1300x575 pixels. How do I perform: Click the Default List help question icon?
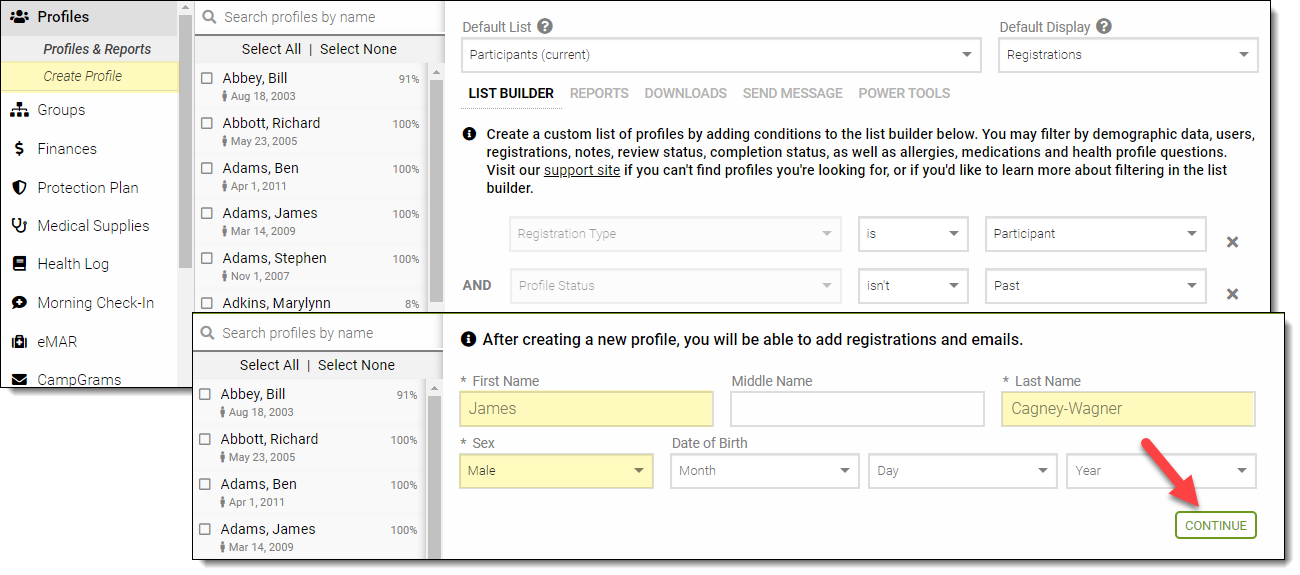[x=545, y=27]
